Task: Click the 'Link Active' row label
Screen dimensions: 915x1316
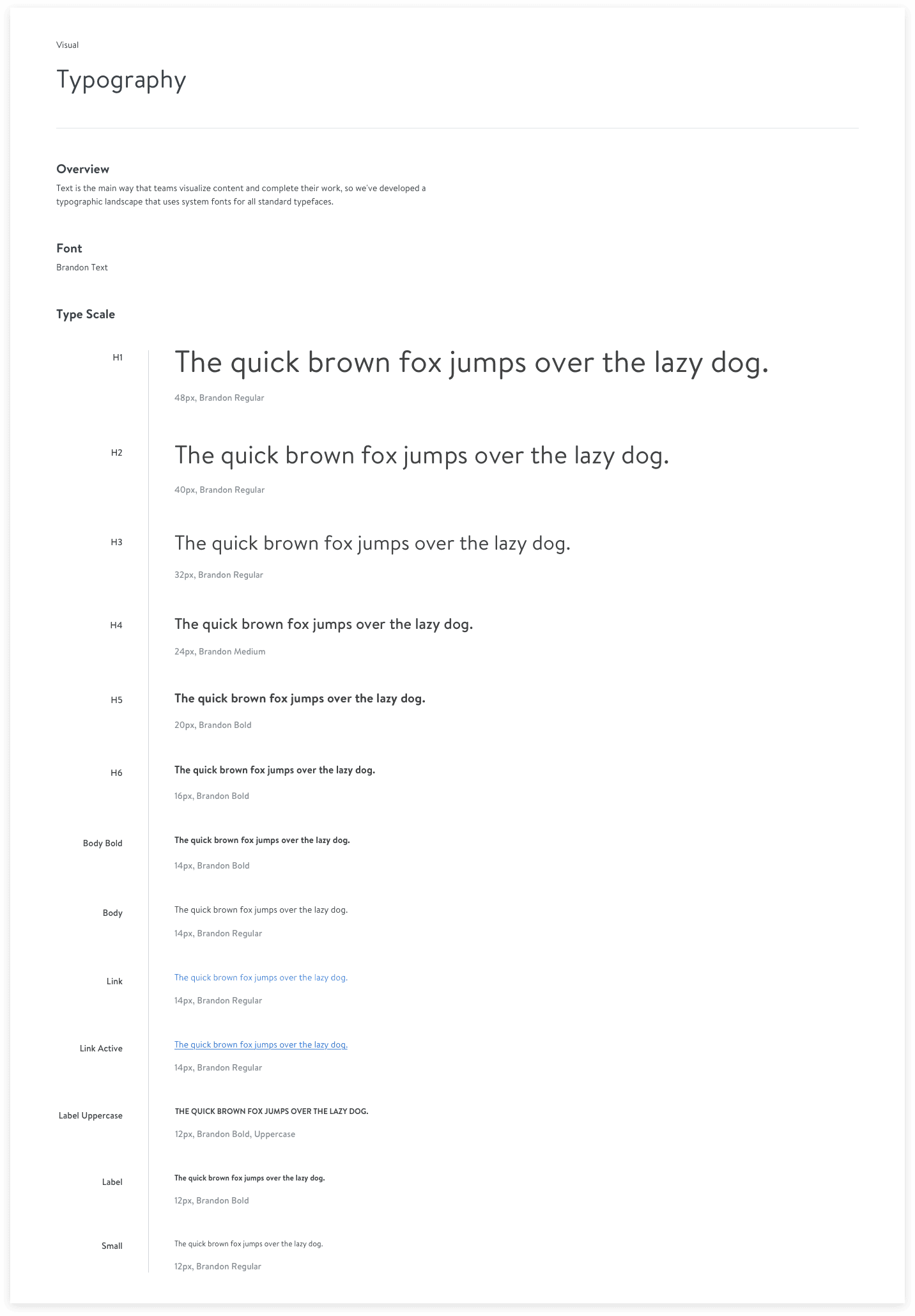Action: click(101, 1048)
